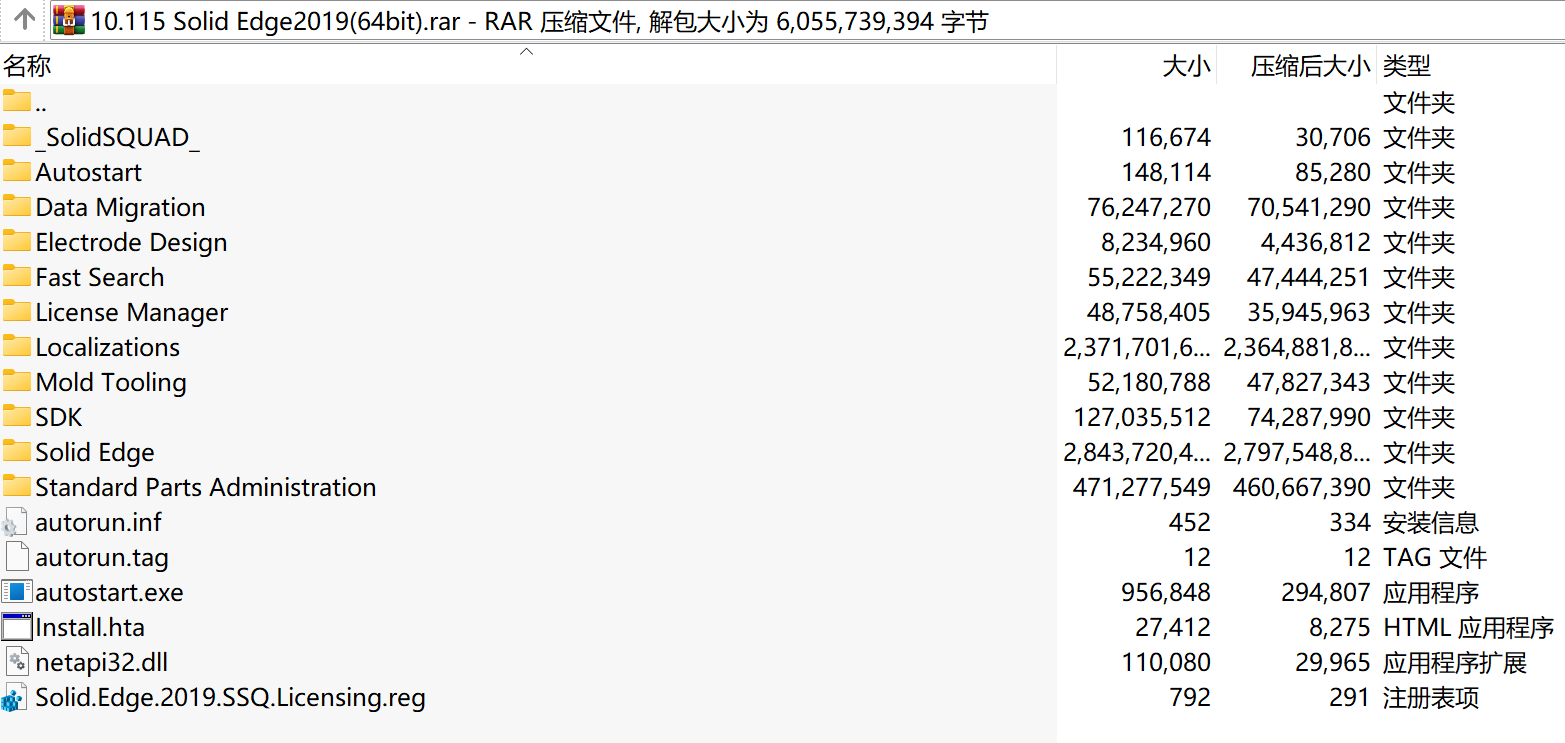Screen dimensions: 1565x743
Task: Click the RAR archive icon in address bar
Action: [x=69, y=20]
